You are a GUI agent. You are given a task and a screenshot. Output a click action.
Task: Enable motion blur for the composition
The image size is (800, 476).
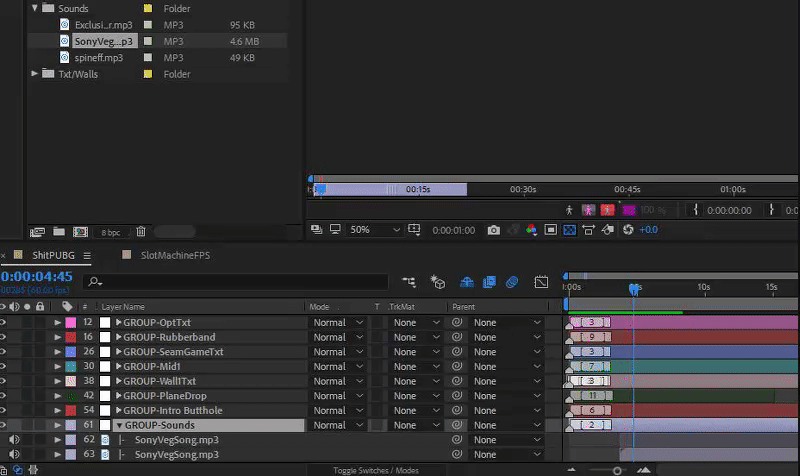pyautogui.click(x=511, y=283)
